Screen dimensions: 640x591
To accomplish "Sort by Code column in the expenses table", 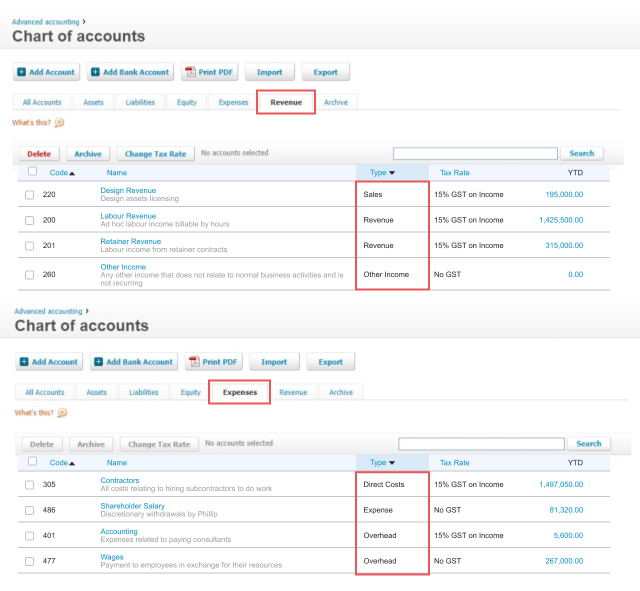I will coord(62,463).
